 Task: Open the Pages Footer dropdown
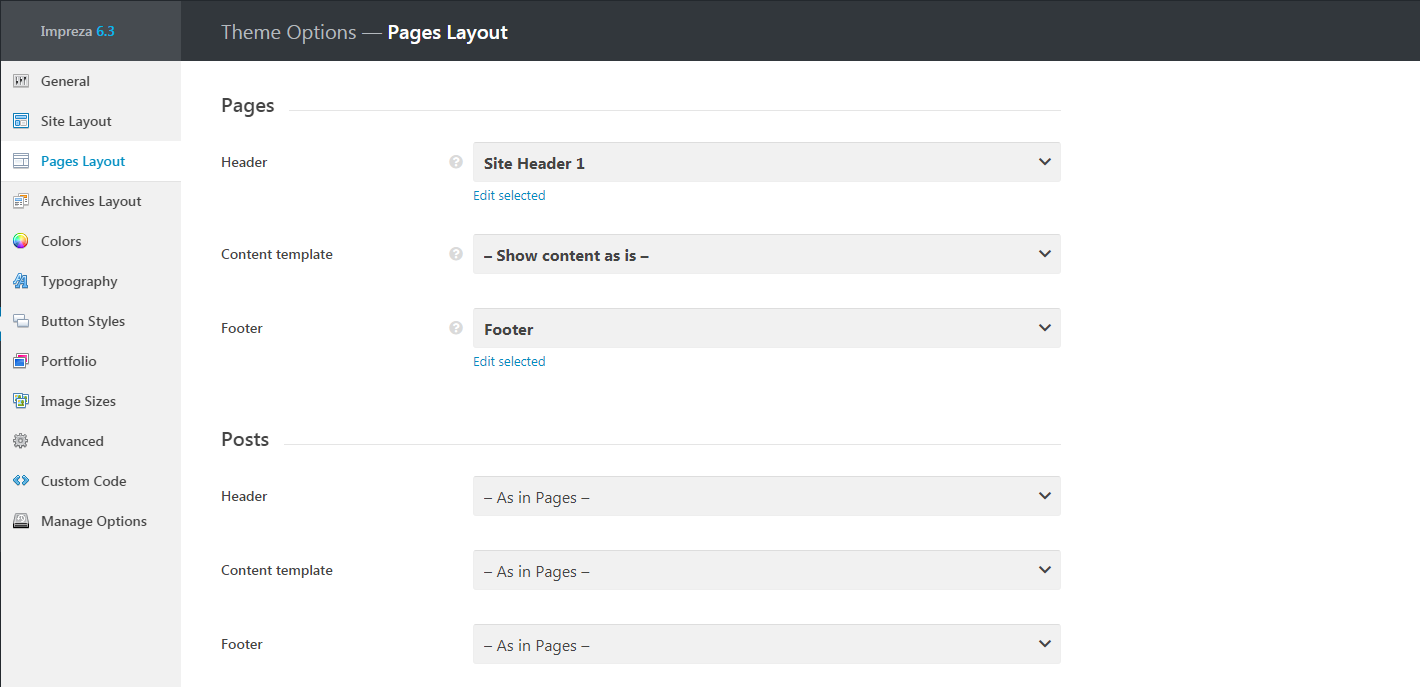766,328
